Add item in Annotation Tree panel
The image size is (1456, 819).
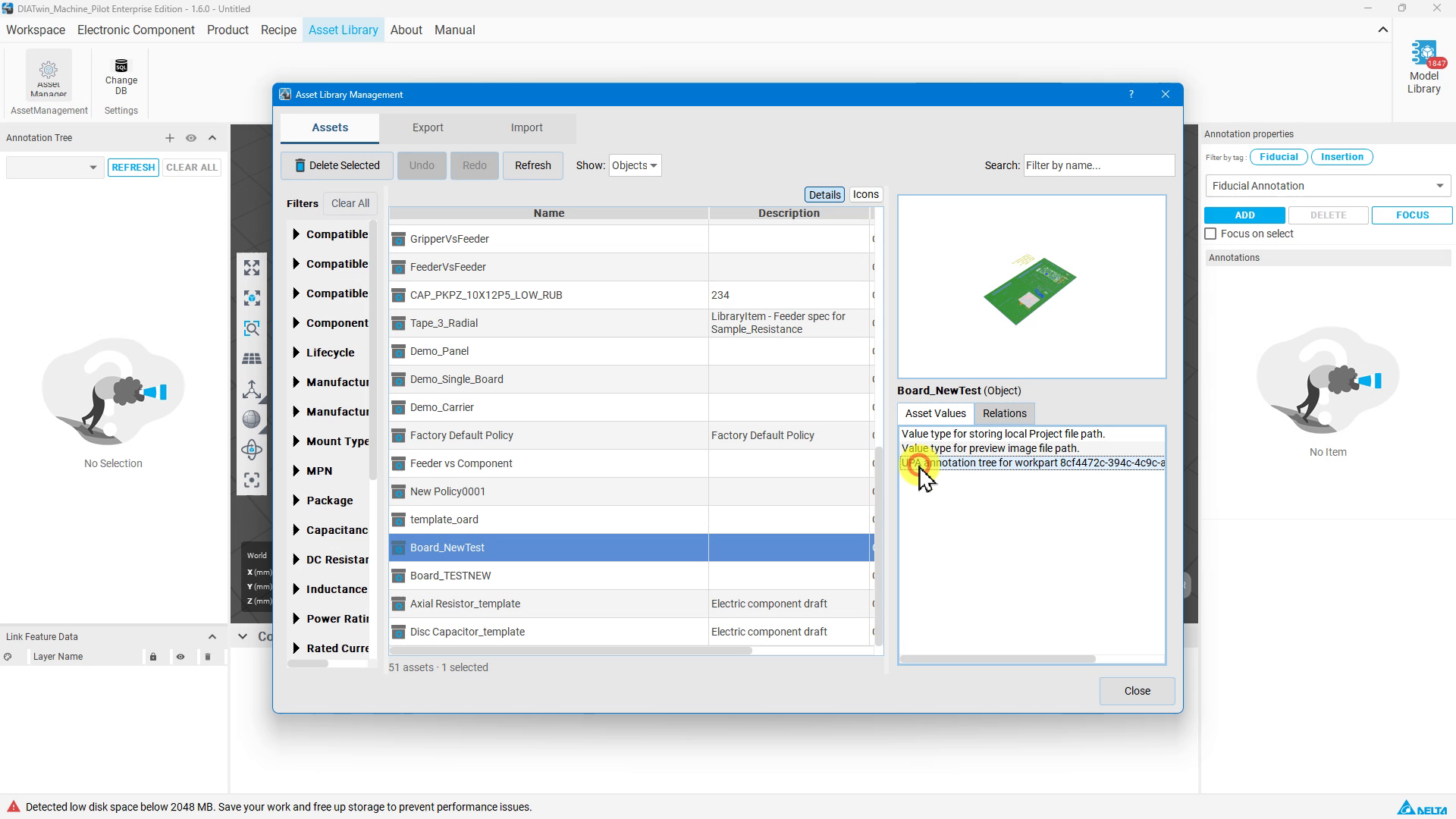pos(170,138)
